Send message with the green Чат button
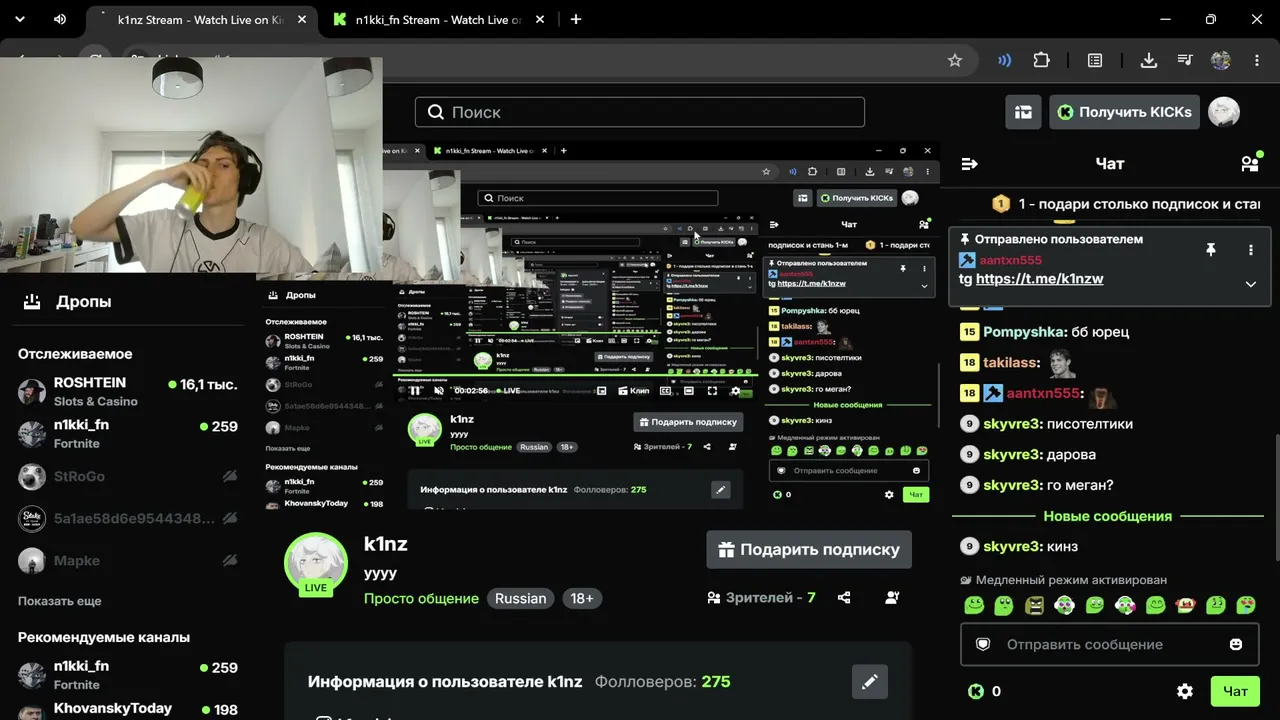The width and height of the screenshot is (1280, 720). 1235,691
